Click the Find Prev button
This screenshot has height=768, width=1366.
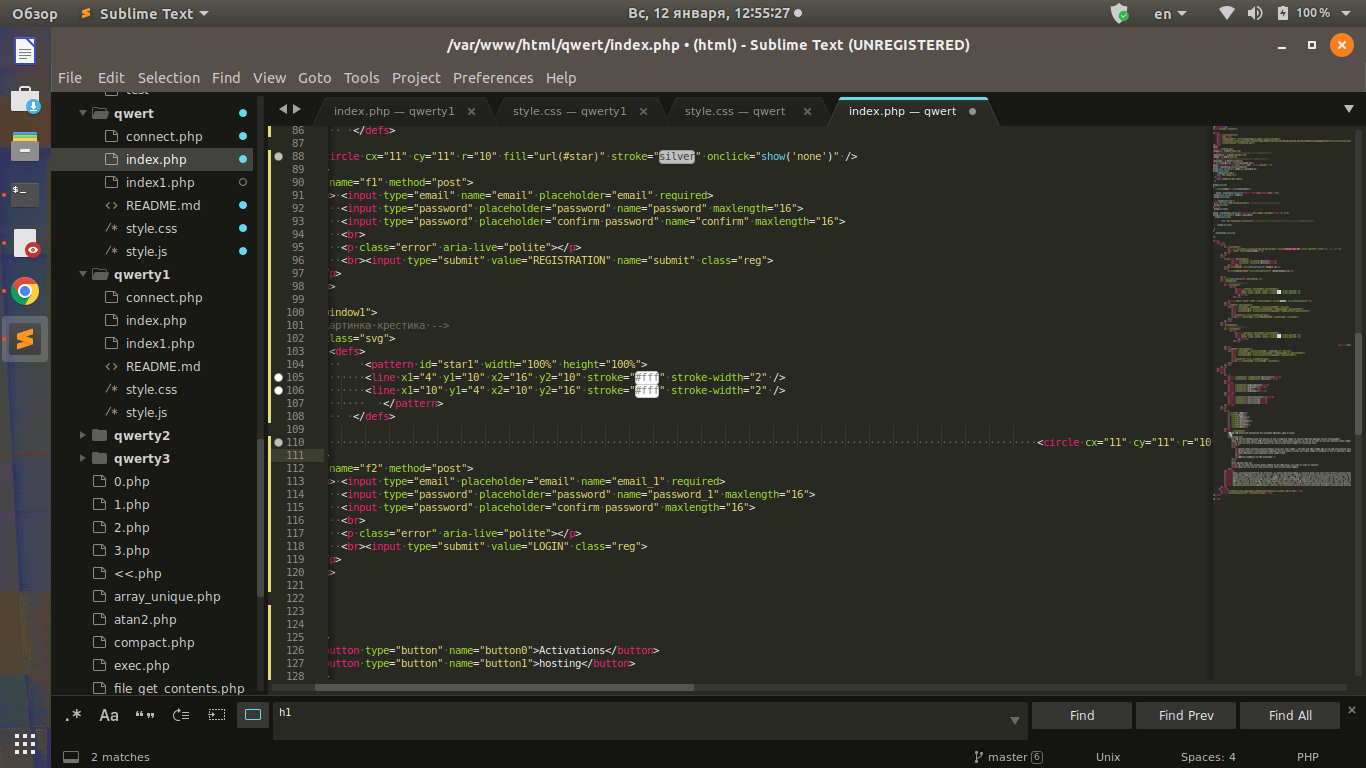coord(1186,715)
